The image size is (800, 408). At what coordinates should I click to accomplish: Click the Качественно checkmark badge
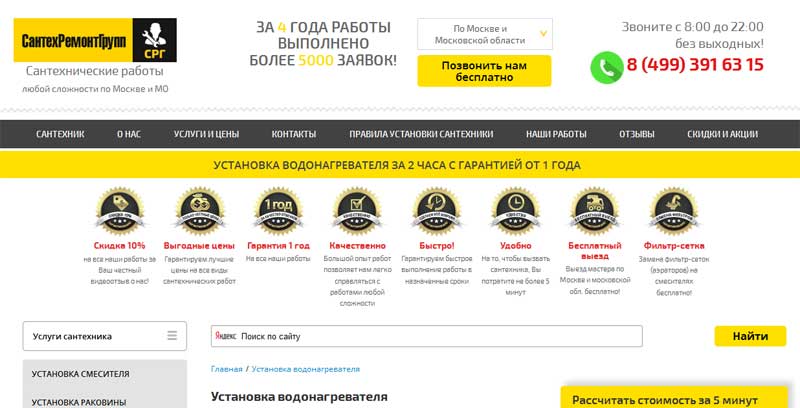coord(357,211)
